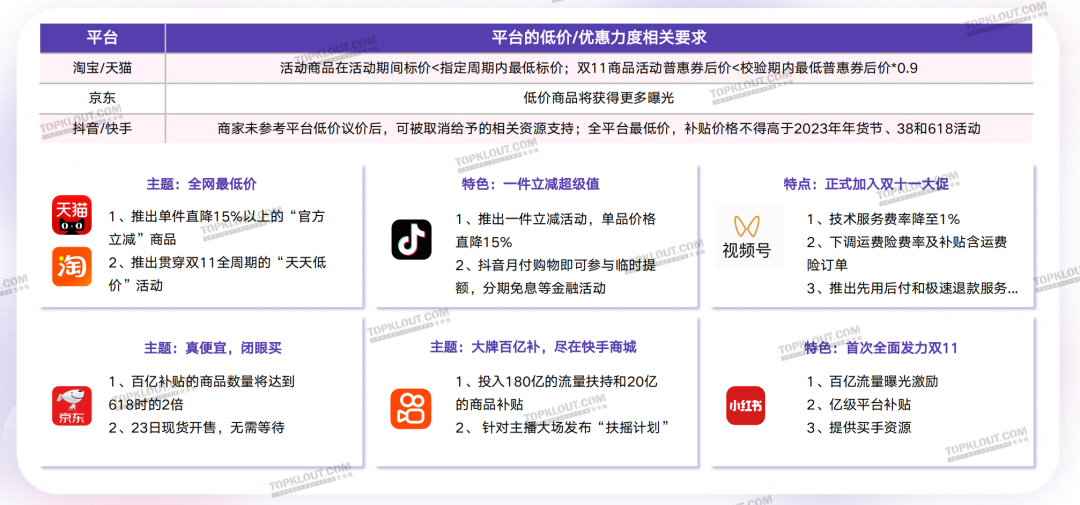Viewport: 1080px width, 505px height.
Task: Click the WeChat Channels 视频号 logo
Action: (x=747, y=237)
